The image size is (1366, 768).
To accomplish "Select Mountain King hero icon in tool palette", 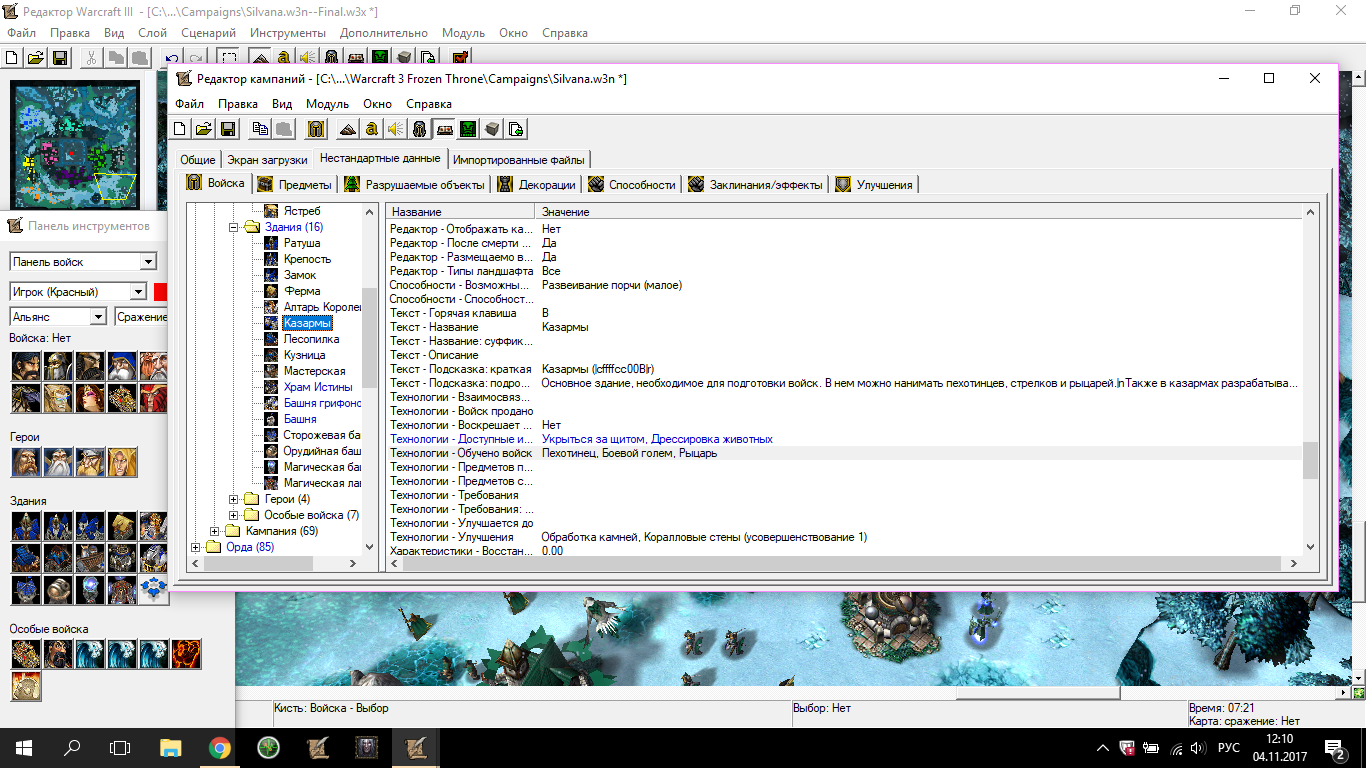I will pyautogui.click(x=91, y=462).
